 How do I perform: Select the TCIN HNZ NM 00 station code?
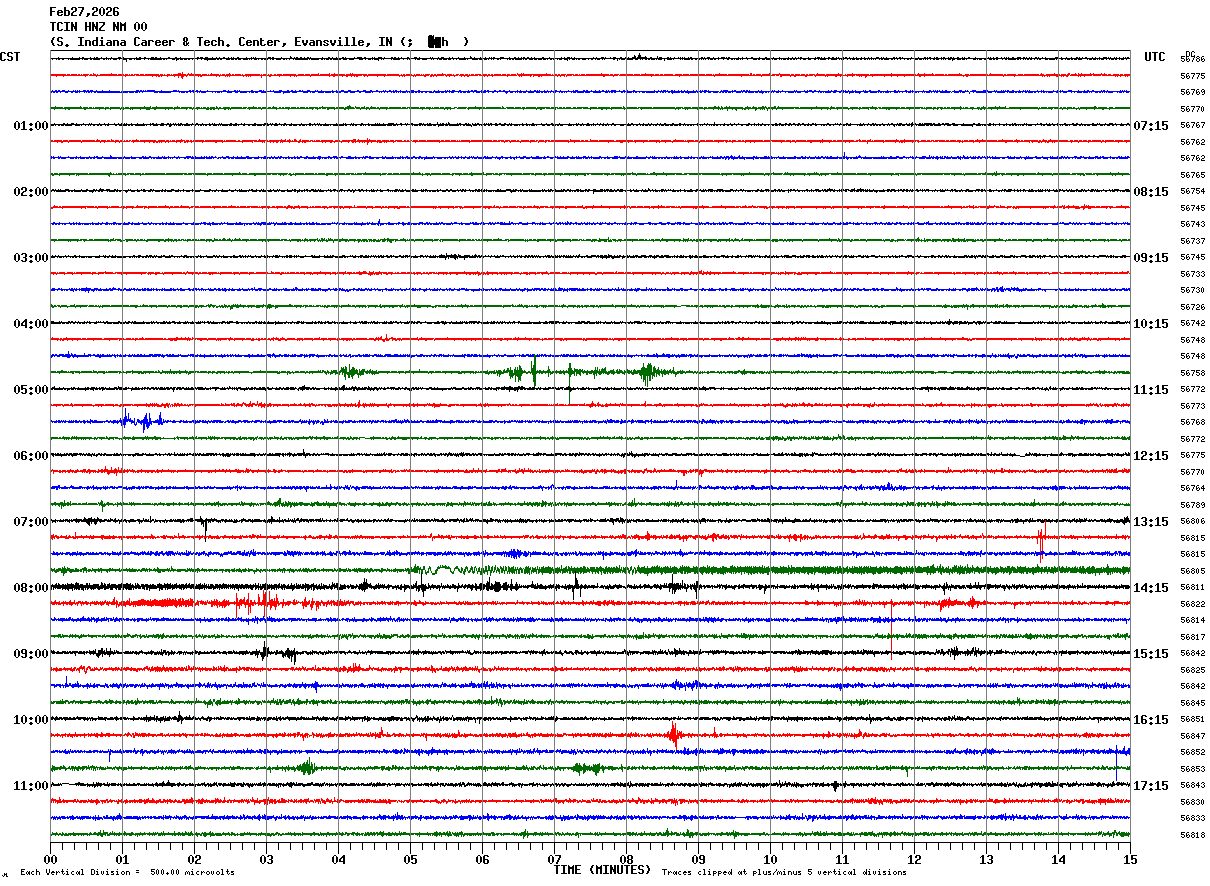click(98, 27)
